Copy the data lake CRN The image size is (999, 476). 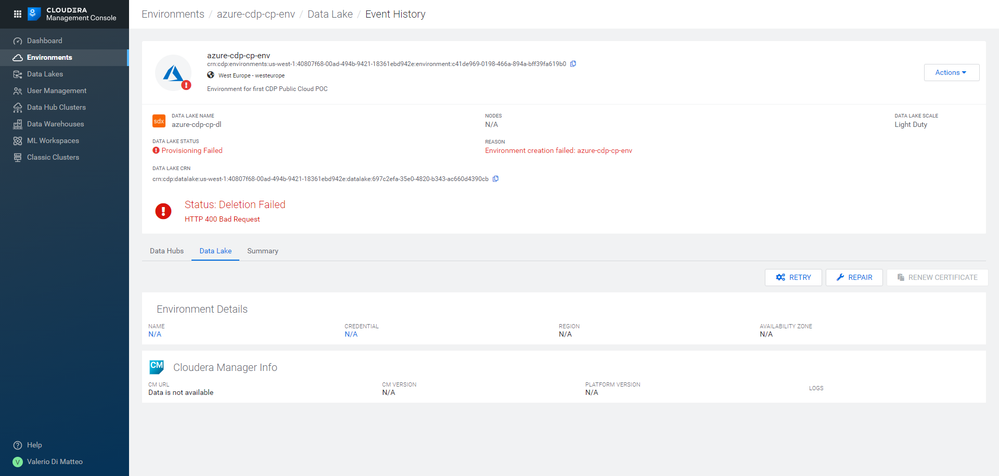click(x=496, y=178)
